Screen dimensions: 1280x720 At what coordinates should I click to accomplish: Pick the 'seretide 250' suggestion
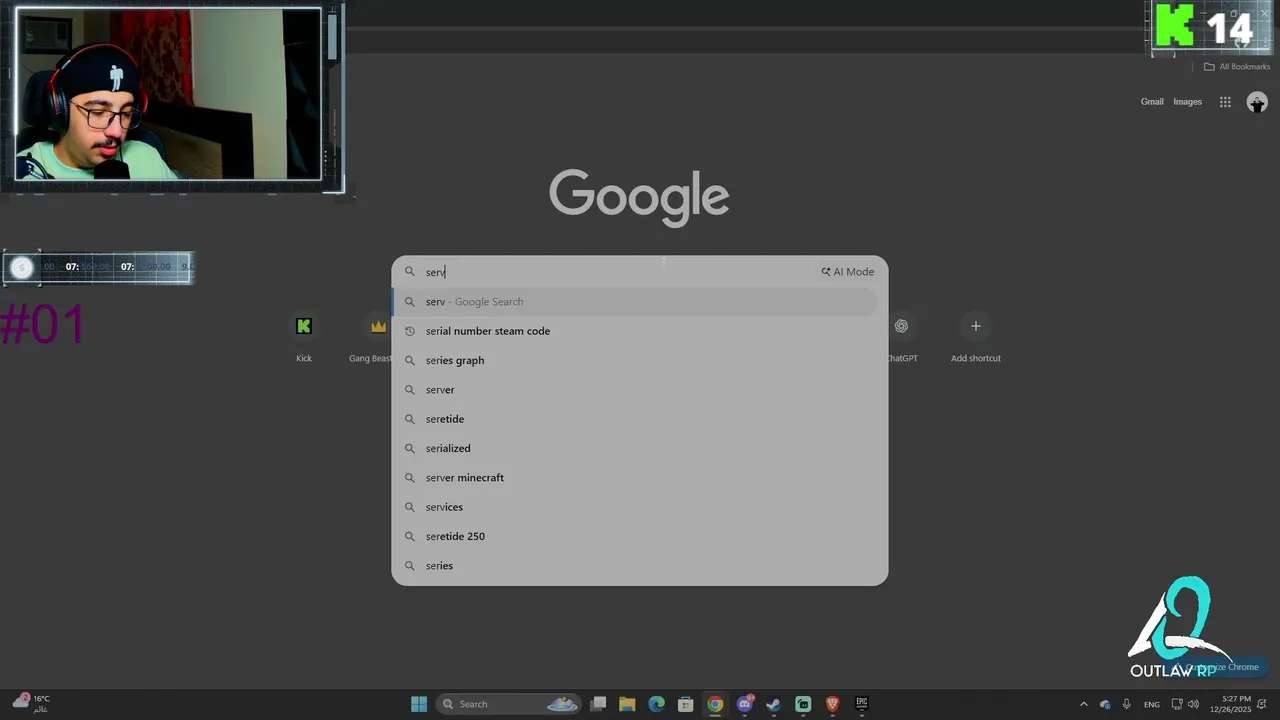pyautogui.click(x=634, y=536)
